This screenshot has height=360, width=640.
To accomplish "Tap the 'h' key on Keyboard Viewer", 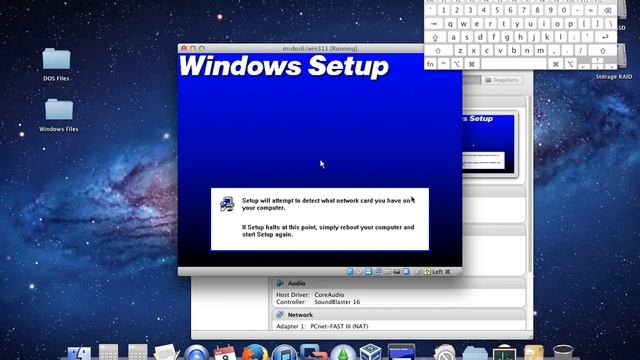I will click(520, 37).
